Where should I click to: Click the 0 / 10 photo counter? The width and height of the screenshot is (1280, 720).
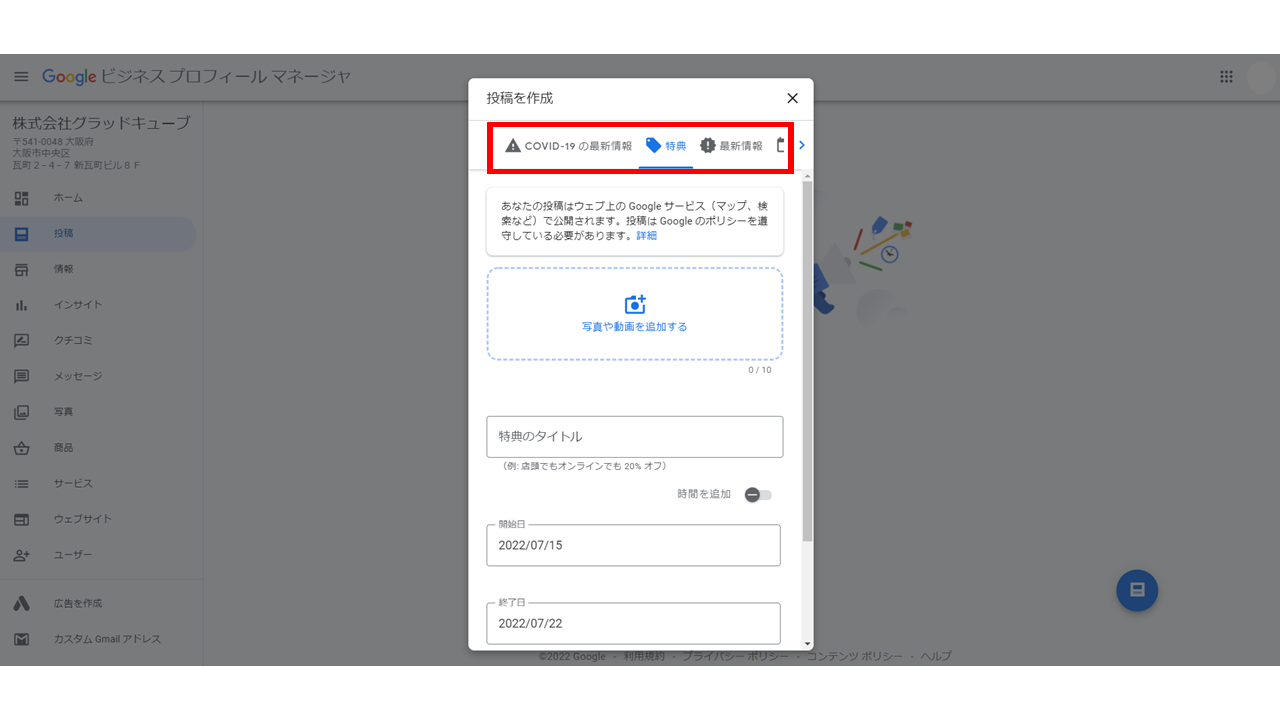tap(760, 370)
